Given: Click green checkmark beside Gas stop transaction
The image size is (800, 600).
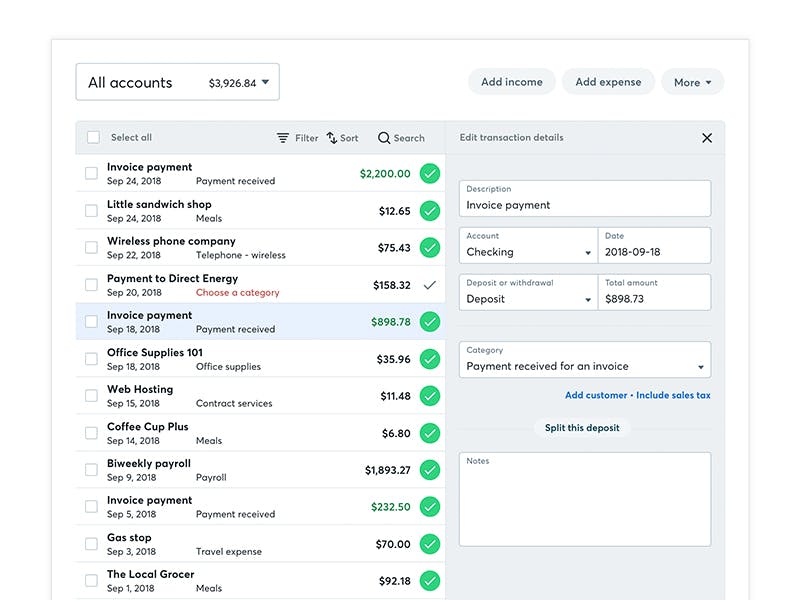Looking at the screenshot, I should 430,544.
